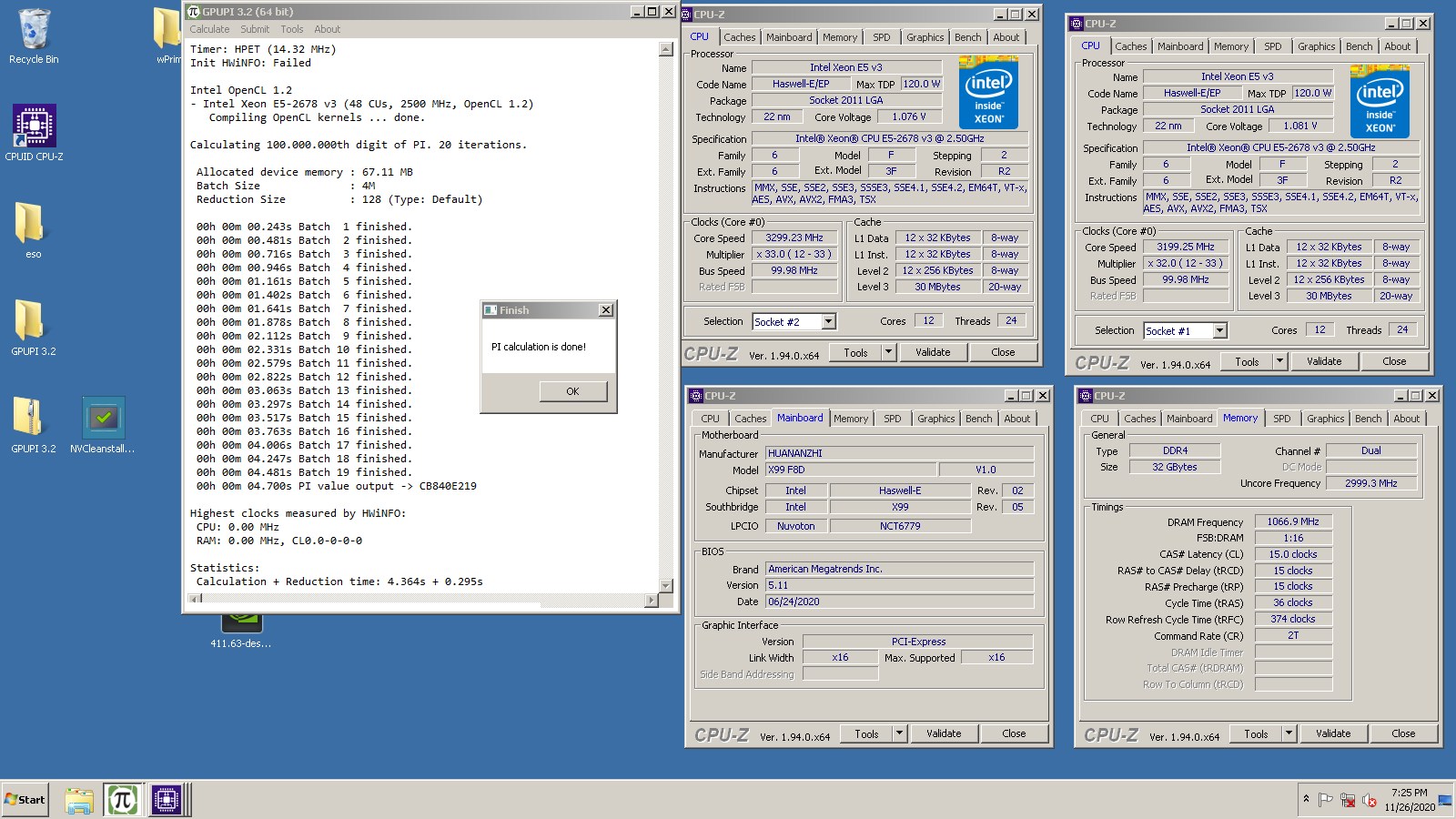Open Socket #1 selection dropdown in CPU-Z
Screen dimensions: 1456x819
click(x=1219, y=330)
